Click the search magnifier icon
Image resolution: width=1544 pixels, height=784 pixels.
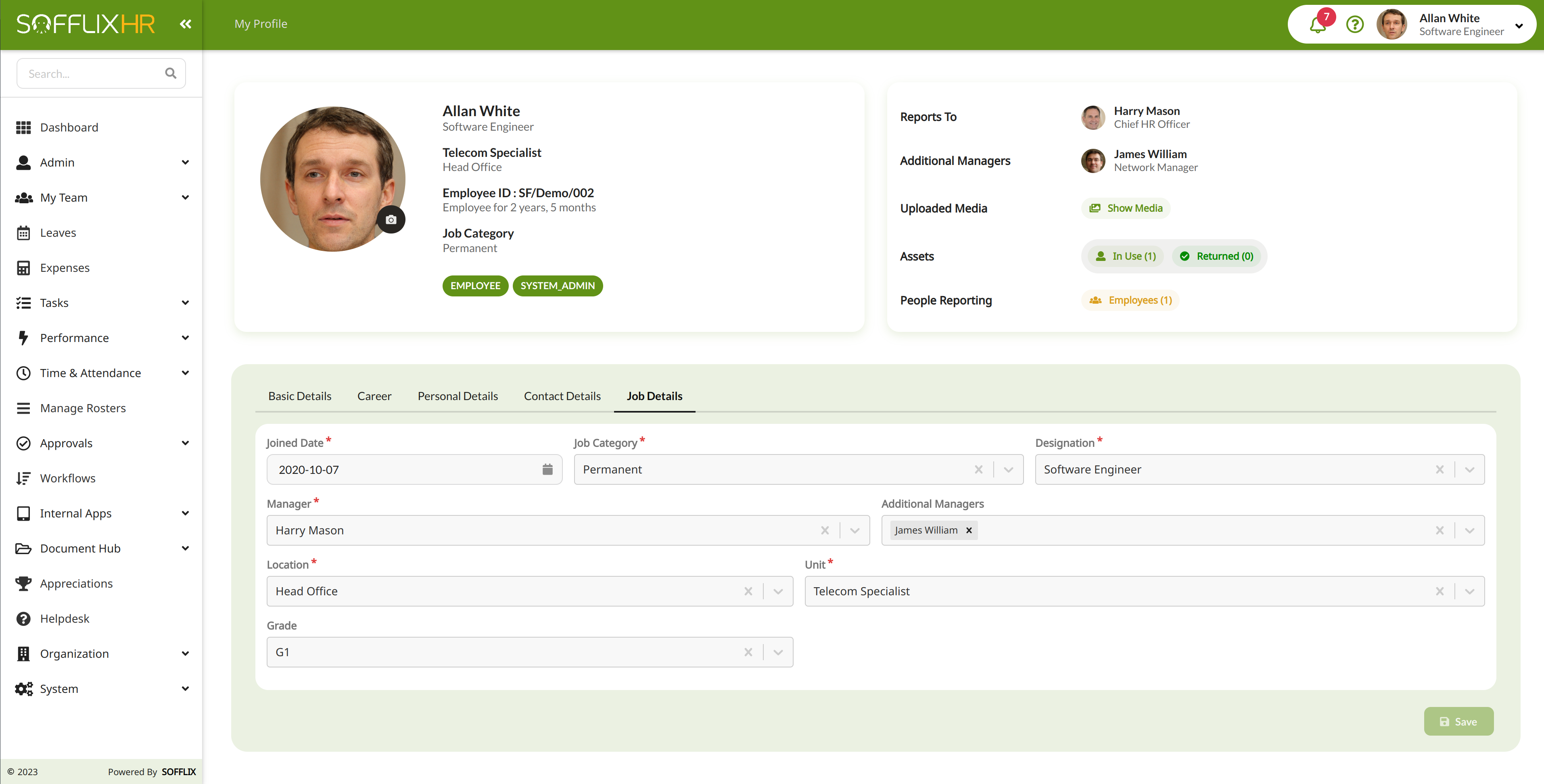171,73
